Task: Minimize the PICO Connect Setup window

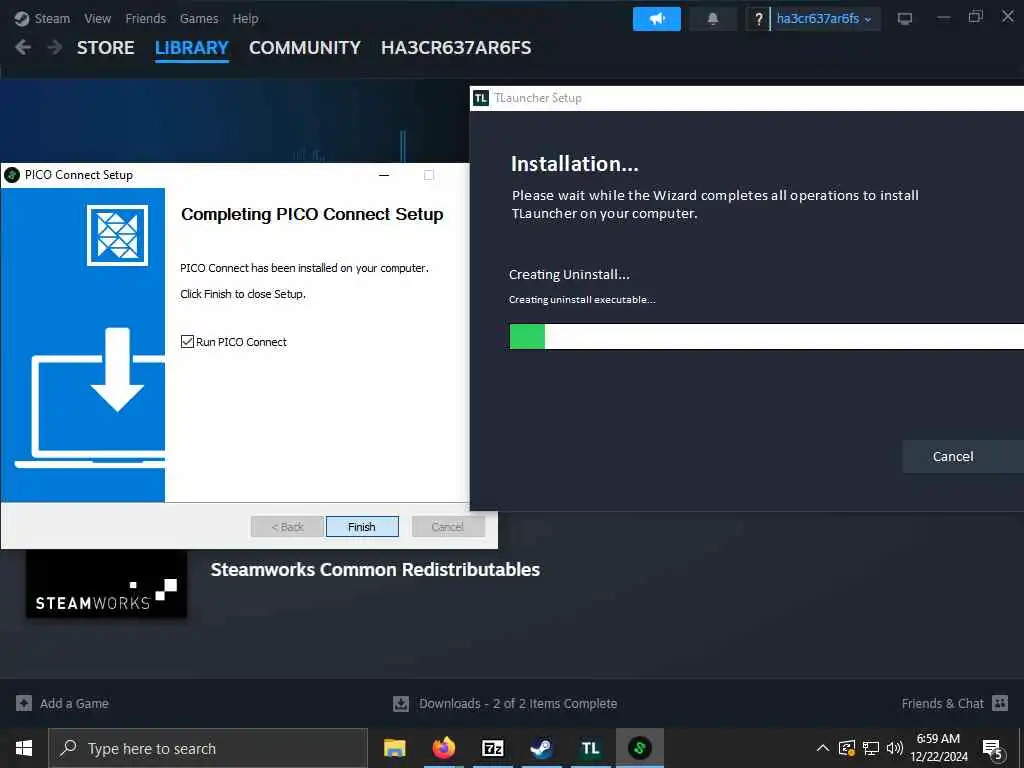Action: [384, 175]
